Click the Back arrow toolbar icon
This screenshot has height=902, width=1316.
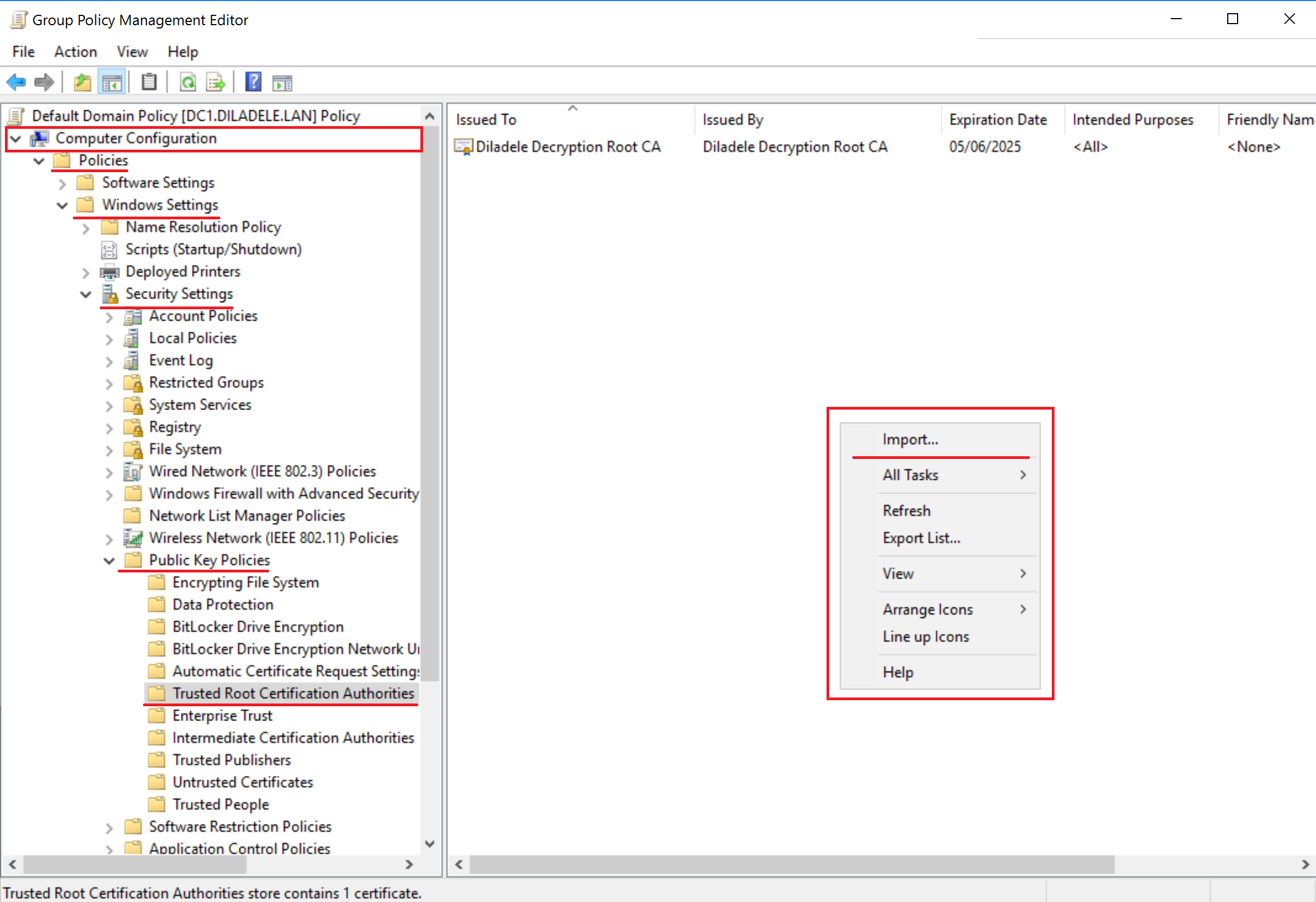16,83
